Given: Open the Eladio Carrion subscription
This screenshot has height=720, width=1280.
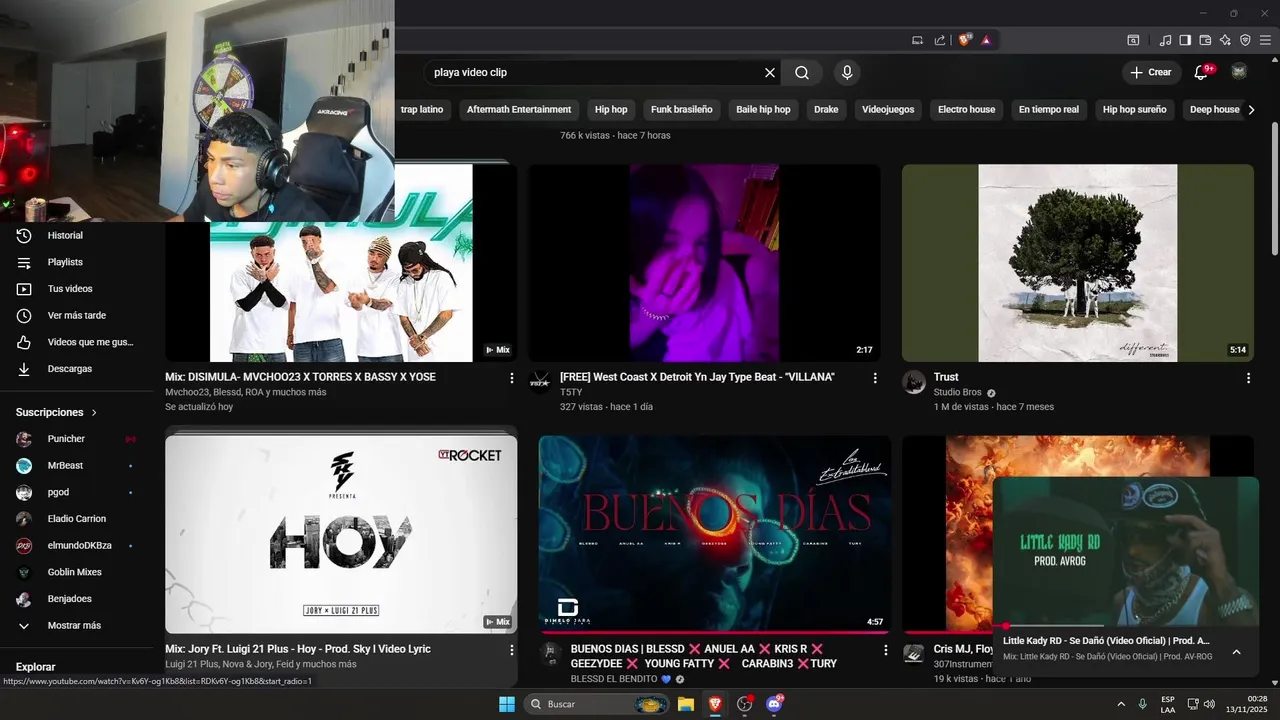Looking at the screenshot, I should [x=77, y=519].
